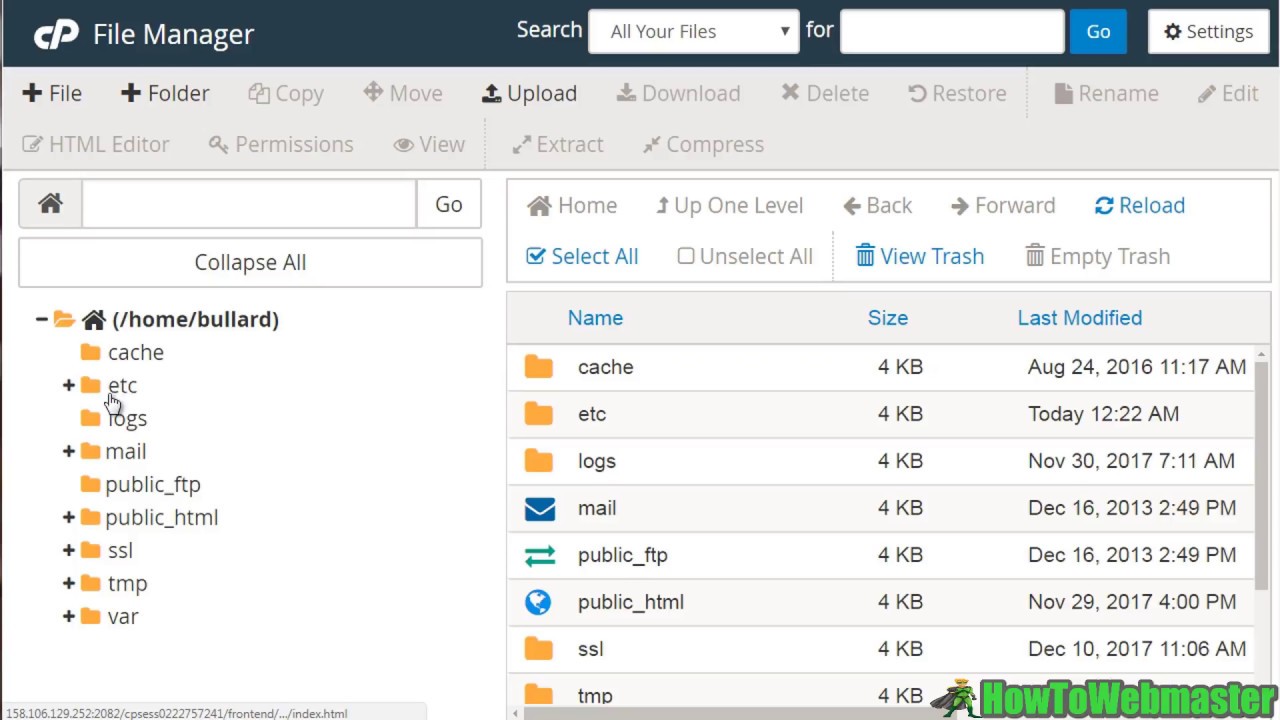
Task: Sort the list by Name column
Action: point(595,318)
